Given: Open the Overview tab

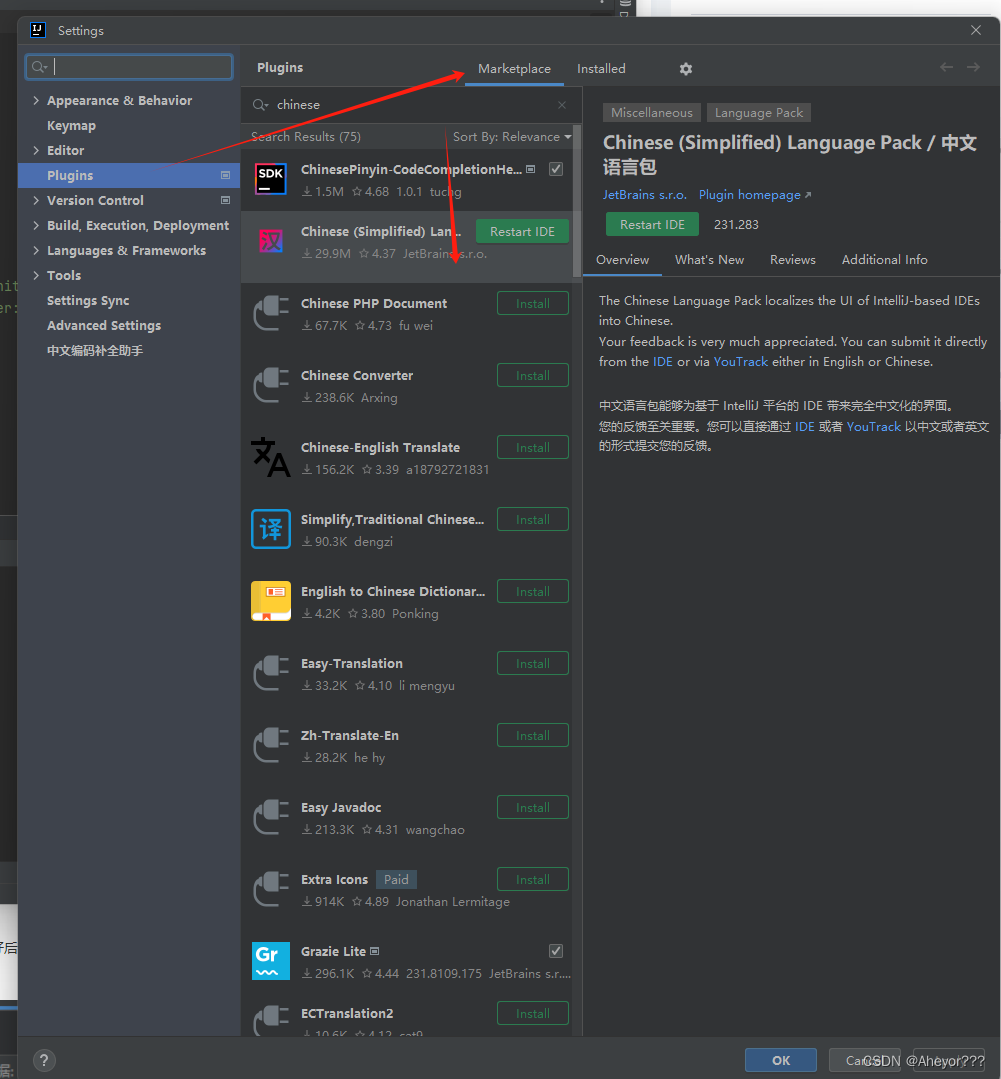Looking at the screenshot, I should [x=622, y=259].
